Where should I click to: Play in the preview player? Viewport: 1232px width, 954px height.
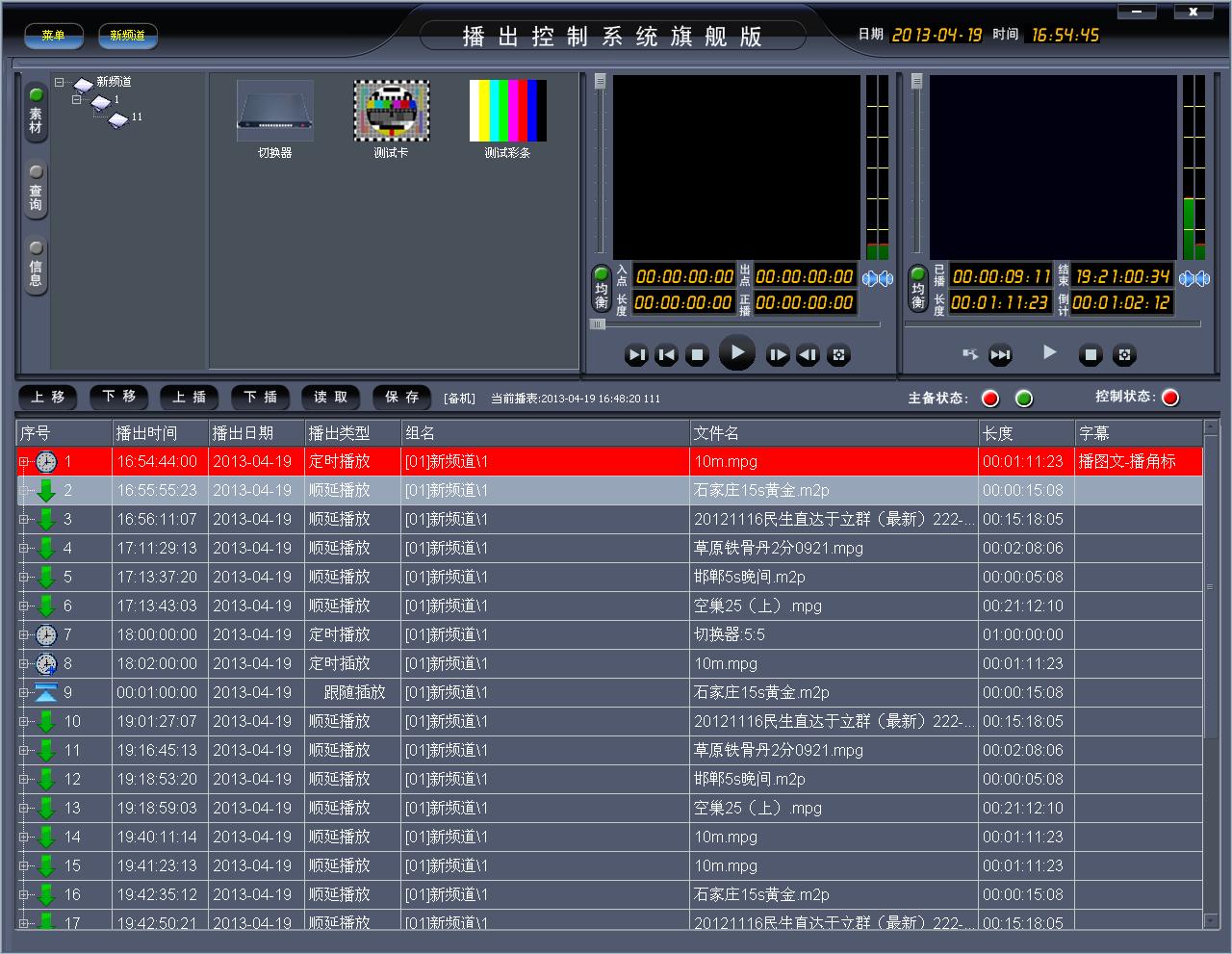pyautogui.click(x=737, y=352)
